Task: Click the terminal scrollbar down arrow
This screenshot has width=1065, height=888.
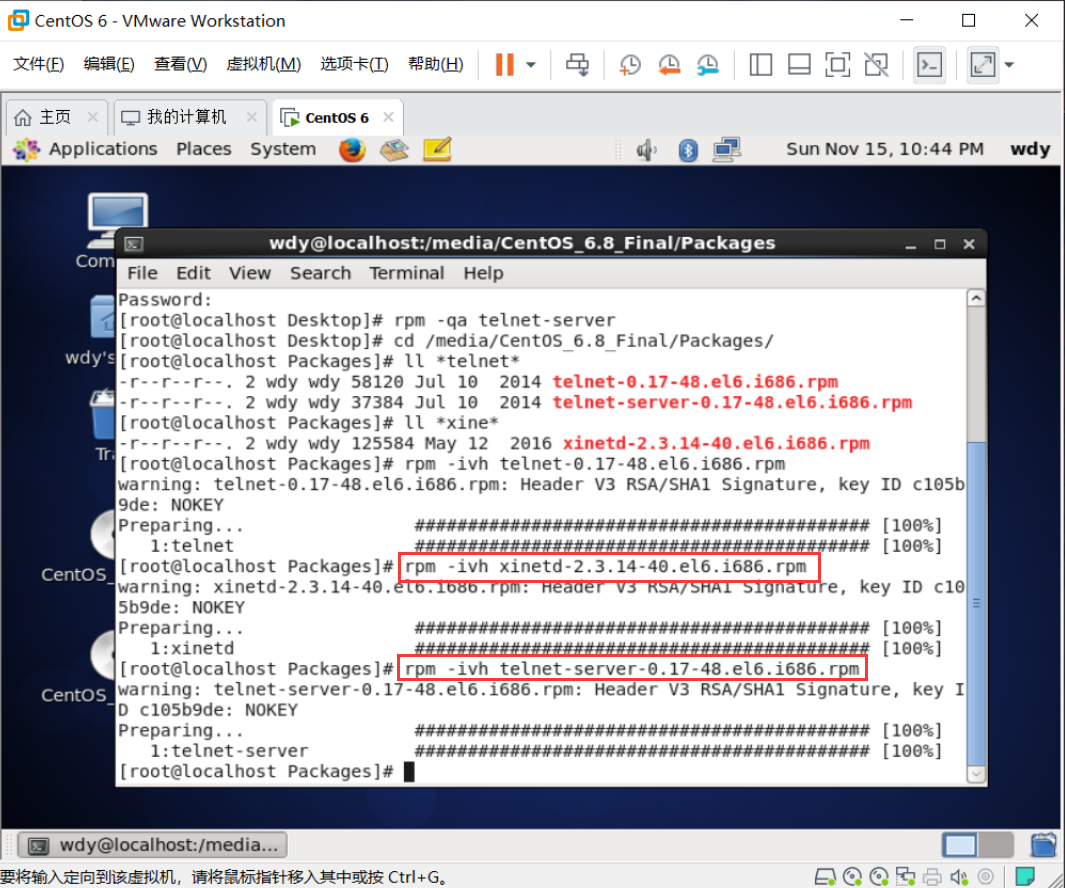Action: coord(976,774)
